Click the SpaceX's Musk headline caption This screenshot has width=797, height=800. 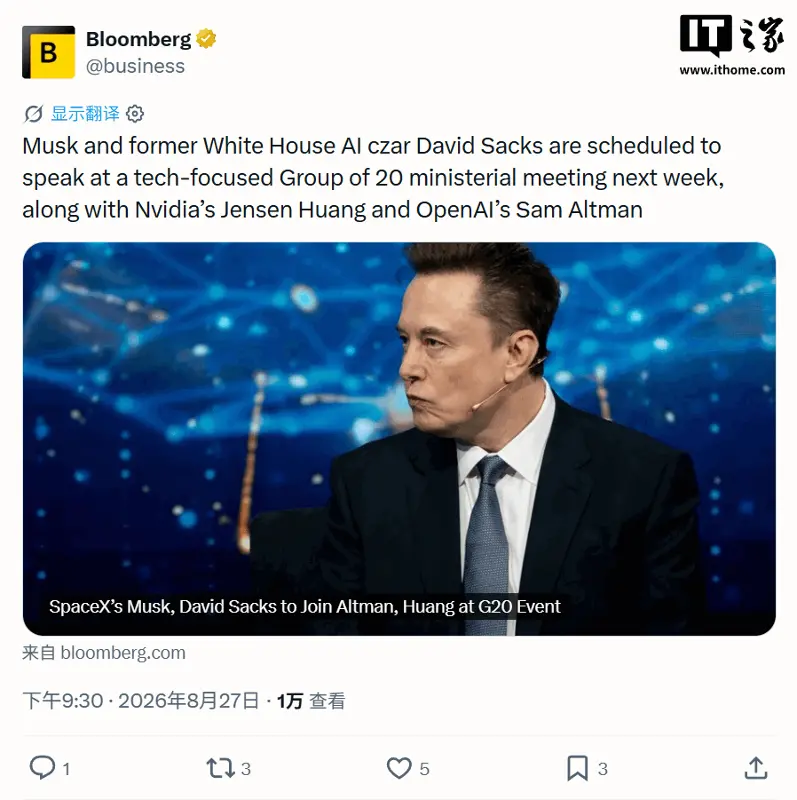pyautogui.click(x=305, y=606)
